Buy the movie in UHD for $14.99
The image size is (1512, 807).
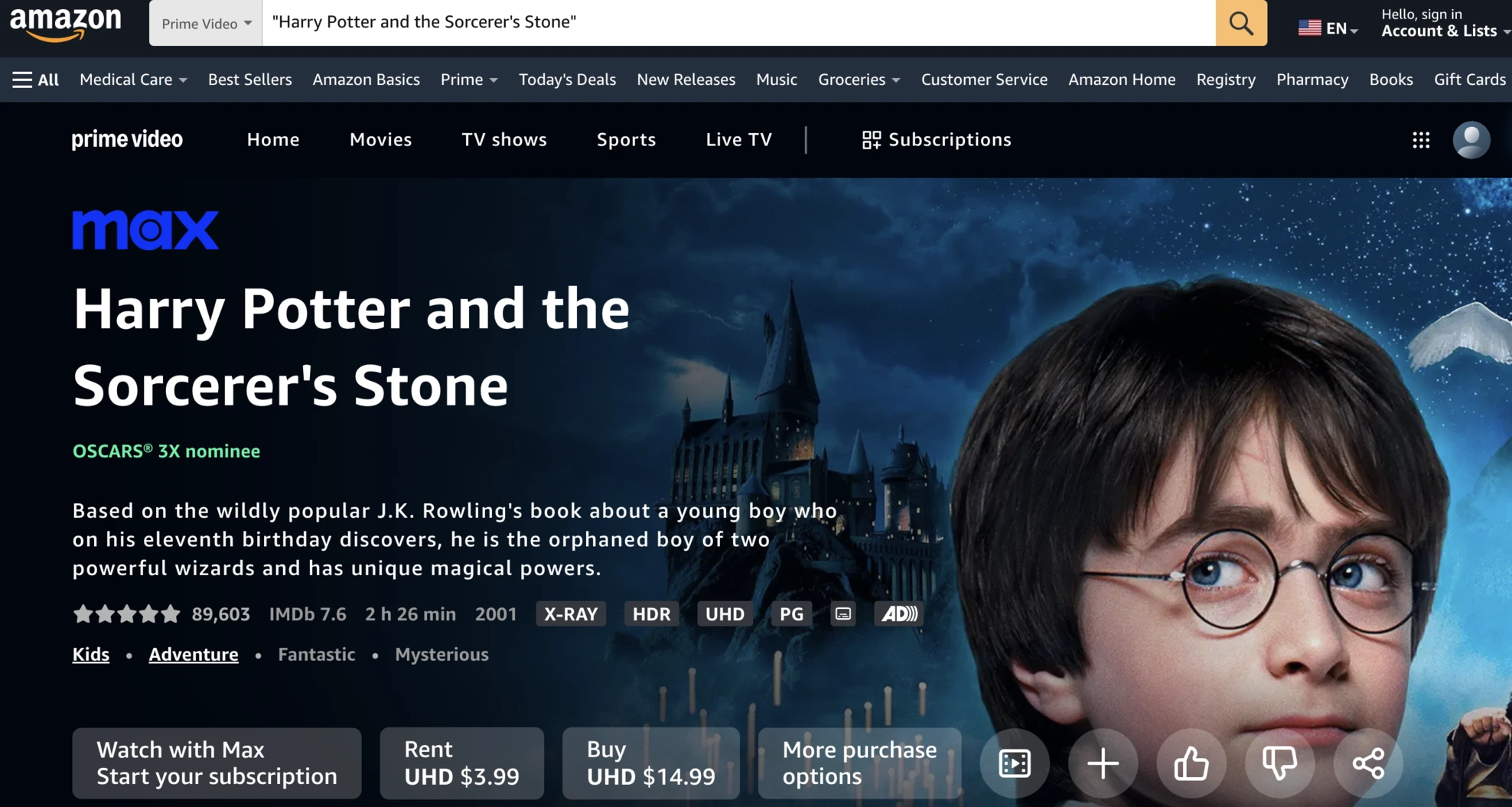click(x=651, y=763)
